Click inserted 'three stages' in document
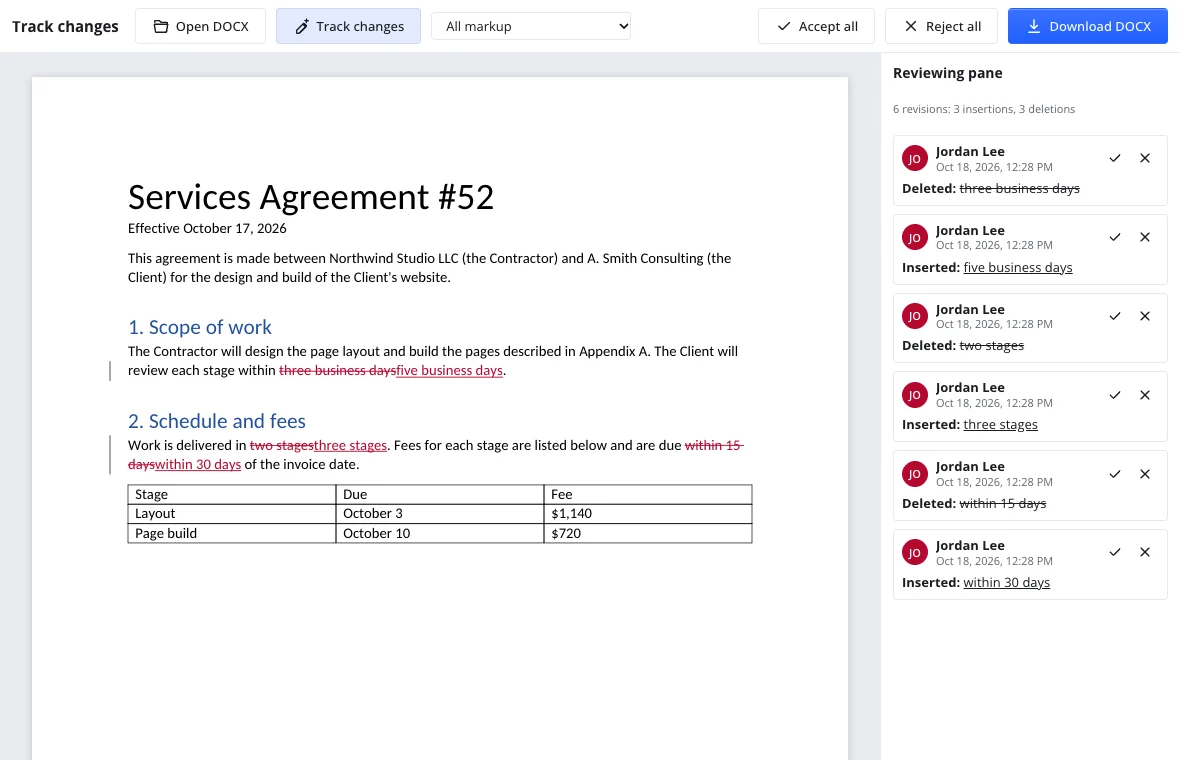The width and height of the screenshot is (1180, 760). point(350,445)
